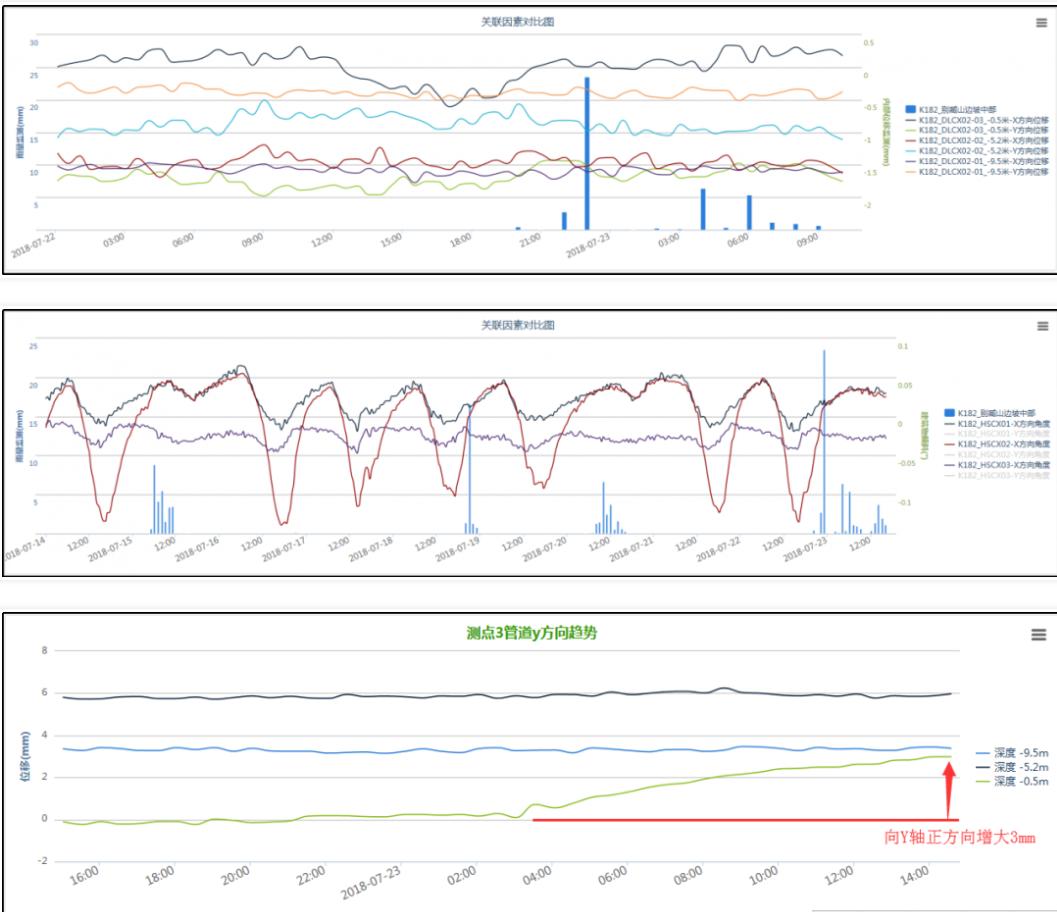1057x912 pixels.
Task: Click the 2018-07-21 axis label in middle chart
Action: click(x=631, y=550)
